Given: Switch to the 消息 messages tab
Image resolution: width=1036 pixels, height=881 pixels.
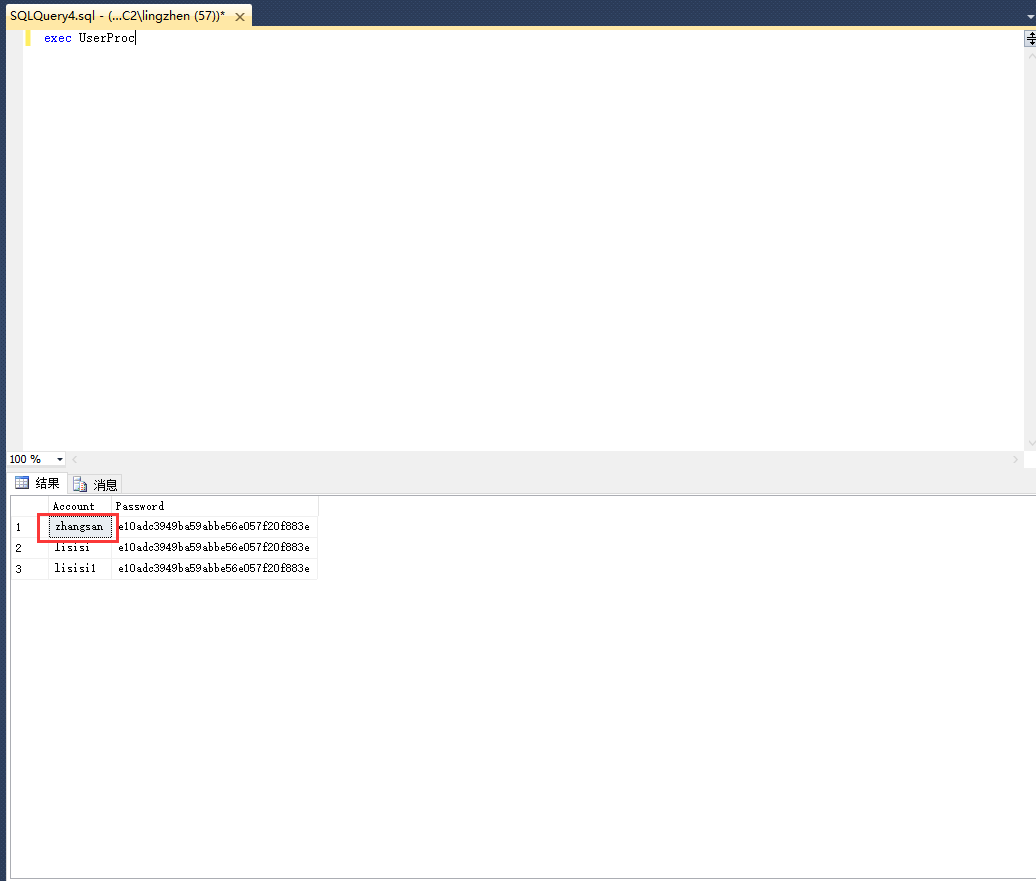Looking at the screenshot, I should click(x=105, y=483).
